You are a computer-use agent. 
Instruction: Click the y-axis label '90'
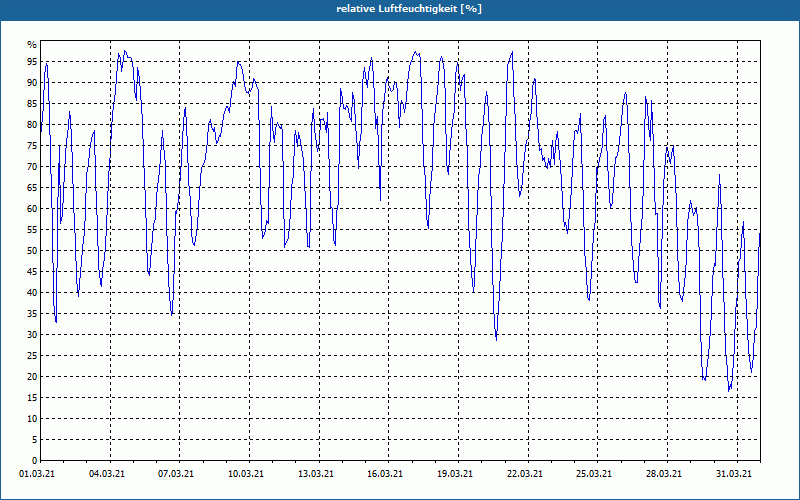pyautogui.click(x=32, y=83)
